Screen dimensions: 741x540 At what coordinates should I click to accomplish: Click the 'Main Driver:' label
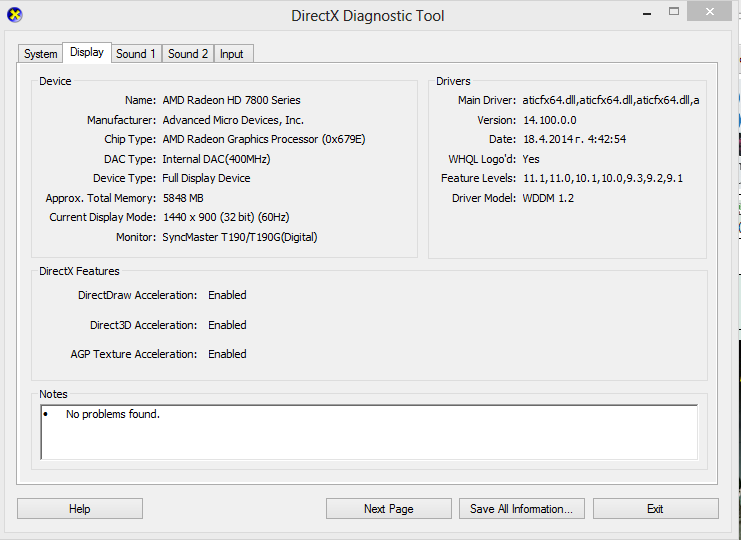(x=487, y=100)
